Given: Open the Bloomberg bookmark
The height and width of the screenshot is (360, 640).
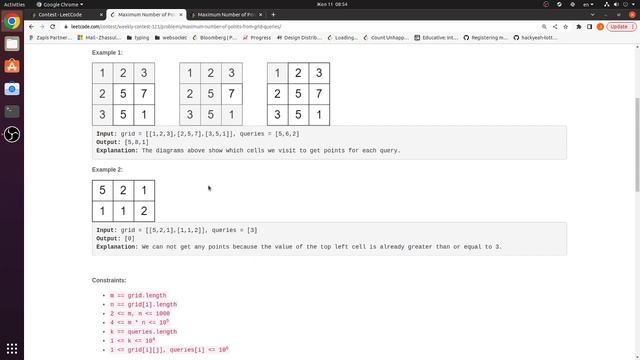Looking at the screenshot, I should pos(214,38).
